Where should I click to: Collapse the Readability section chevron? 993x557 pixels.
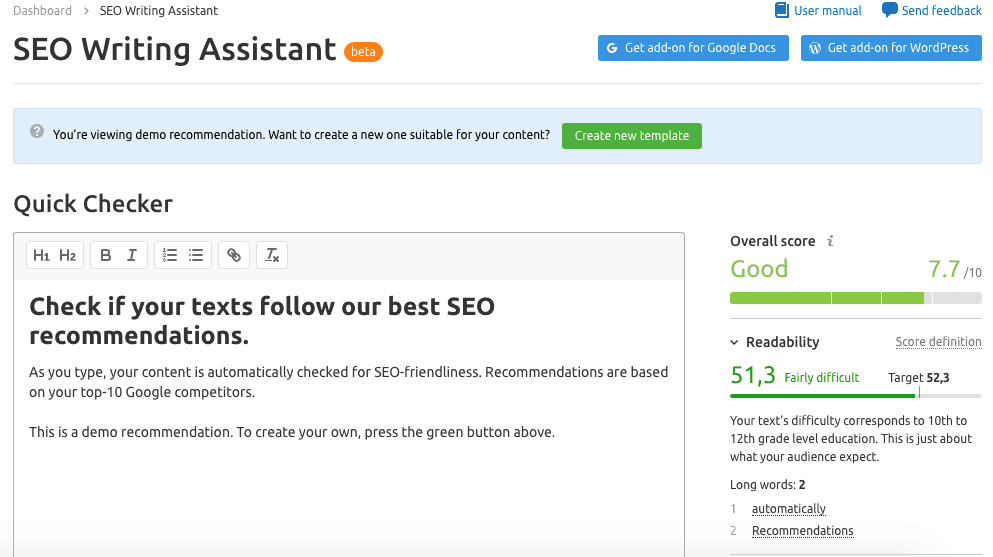click(735, 342)
